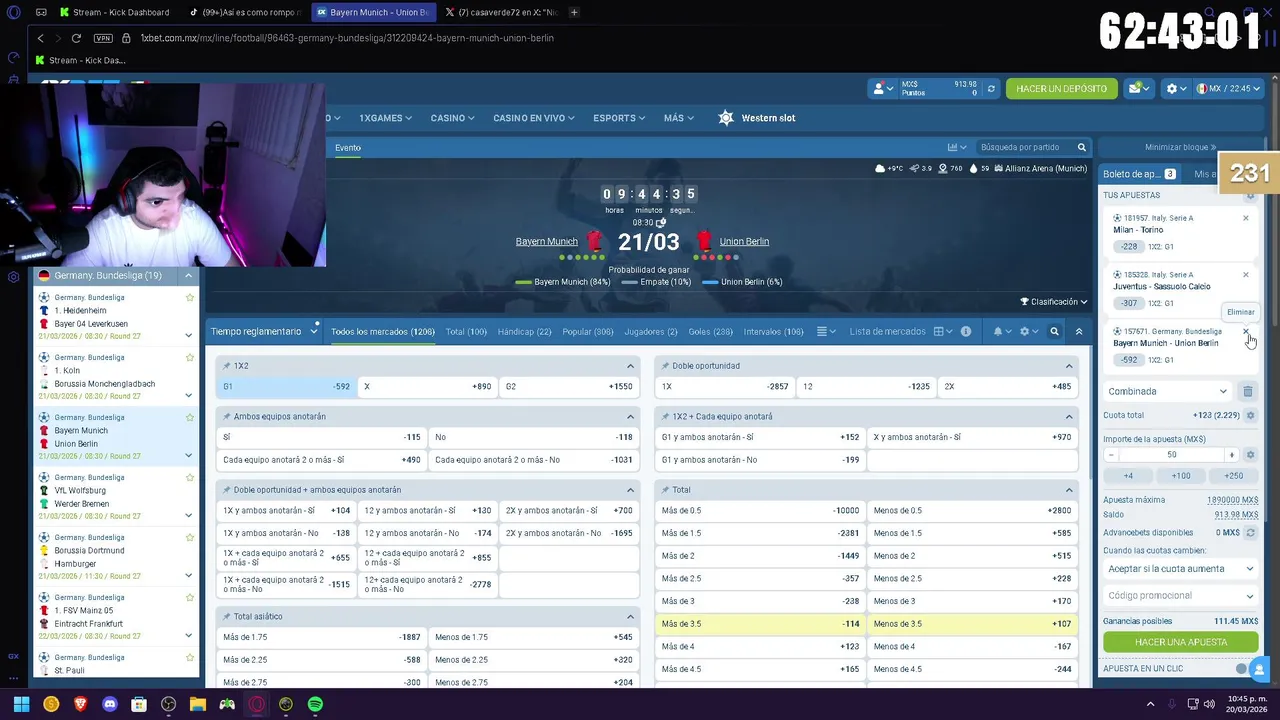Open the 1XGAMES menu
This screenshot has width=1280, height=720.
coord(385,118)
